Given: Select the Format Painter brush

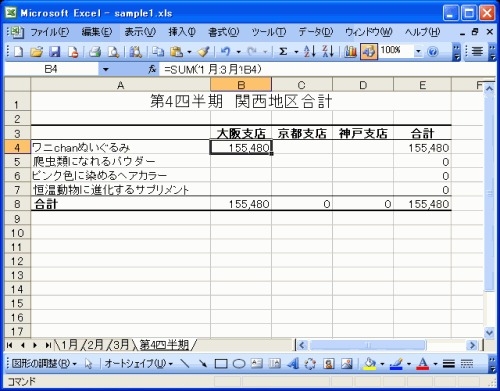Looking at the screenshot, I should (x=203, y=52).
